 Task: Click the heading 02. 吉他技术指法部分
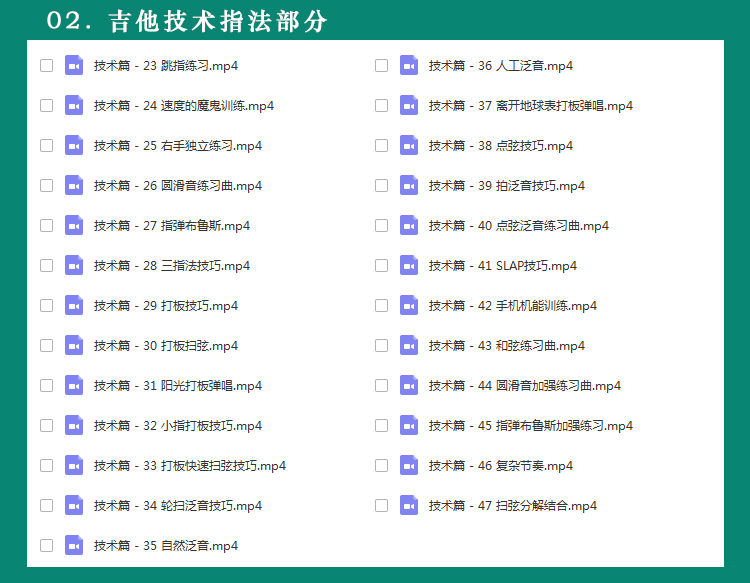(x=187, y=21)
